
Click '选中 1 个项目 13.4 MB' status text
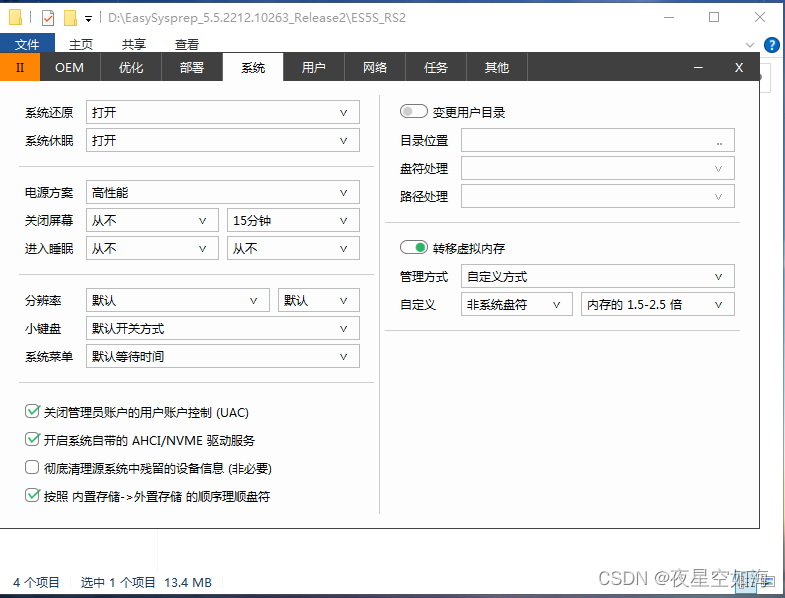146,582
